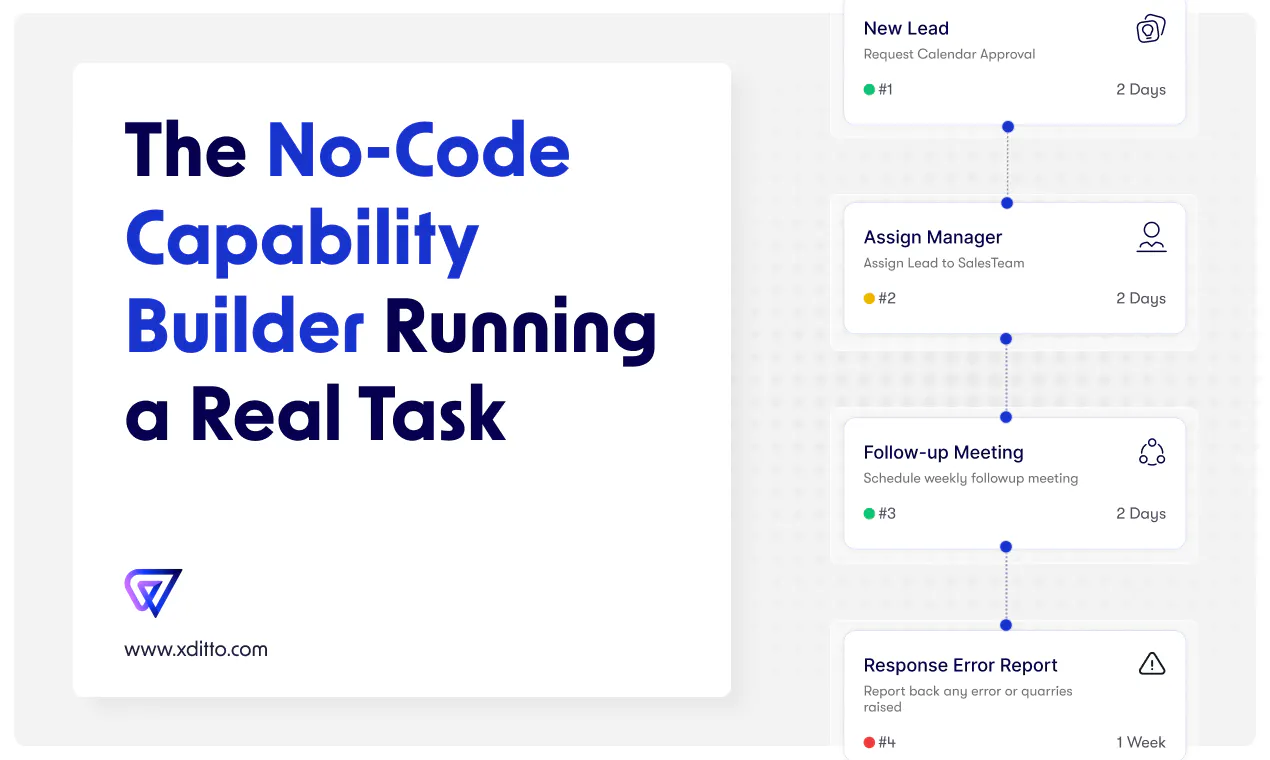Click the connector node above Follow-up Meeting card
1270x760 pixels.
[1006, 417]
